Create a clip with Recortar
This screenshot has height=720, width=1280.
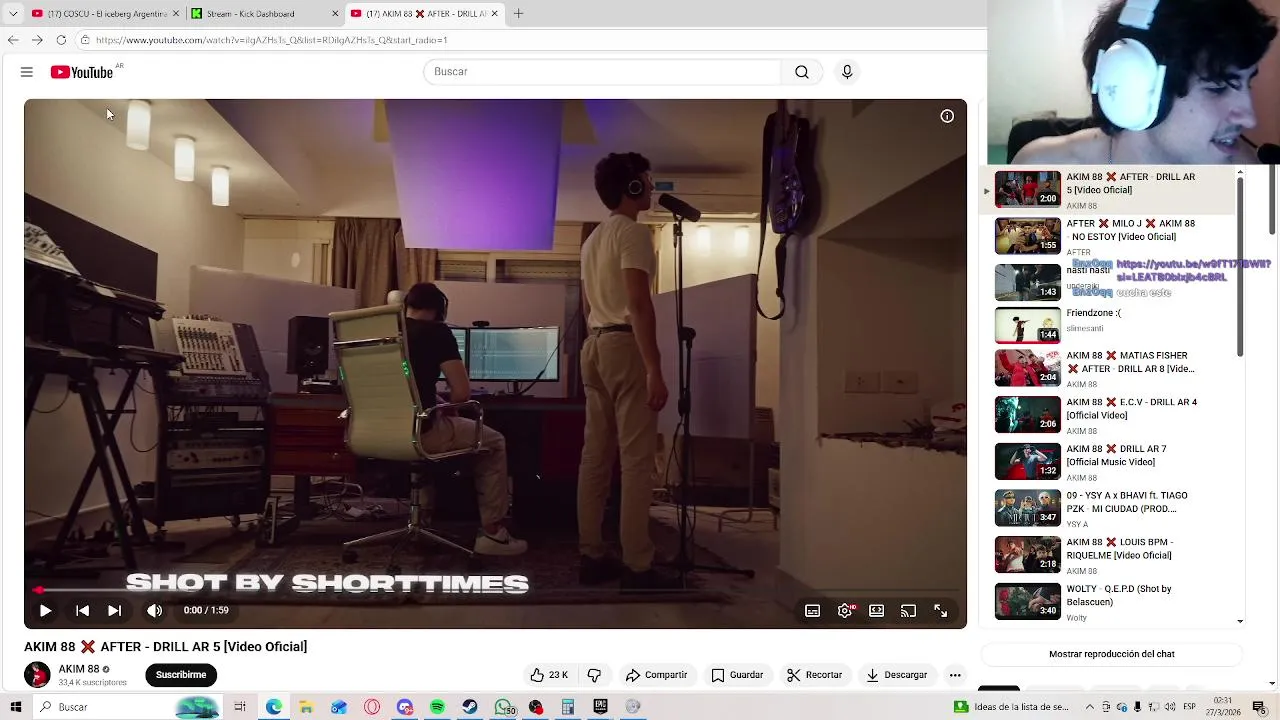pos(814,675)
